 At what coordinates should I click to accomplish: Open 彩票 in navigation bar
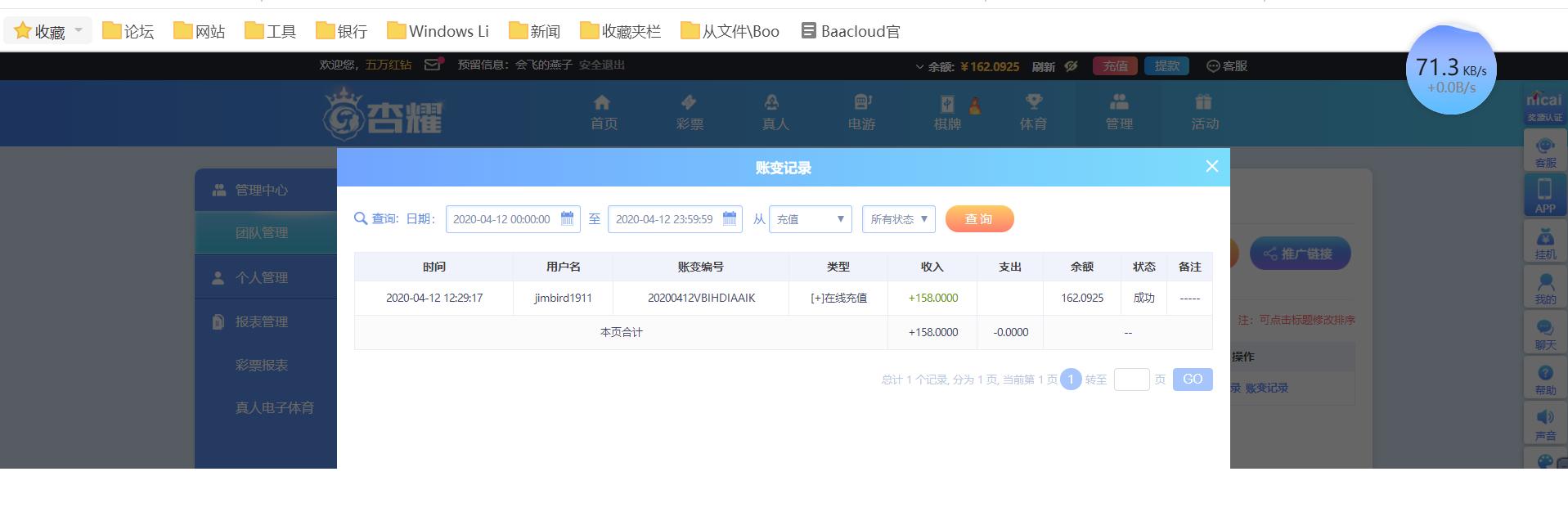(x=690, y=113)
